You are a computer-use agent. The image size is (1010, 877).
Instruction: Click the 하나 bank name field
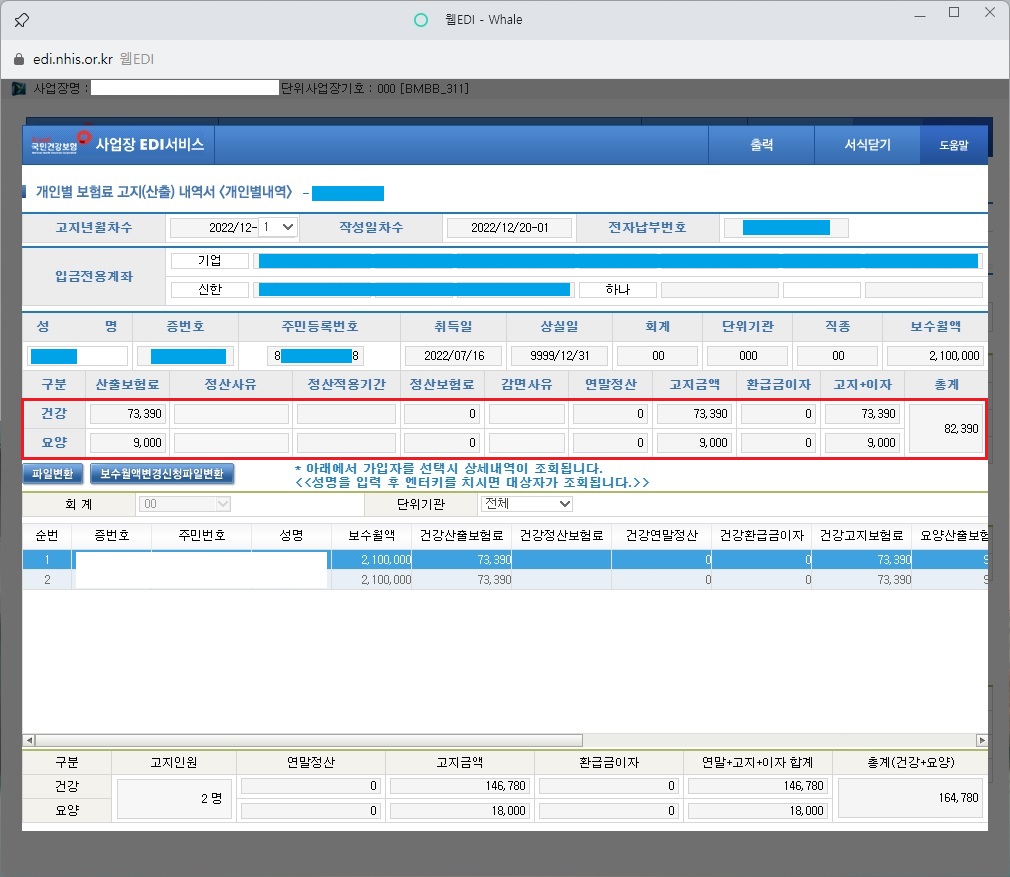[x=618, y=290]
